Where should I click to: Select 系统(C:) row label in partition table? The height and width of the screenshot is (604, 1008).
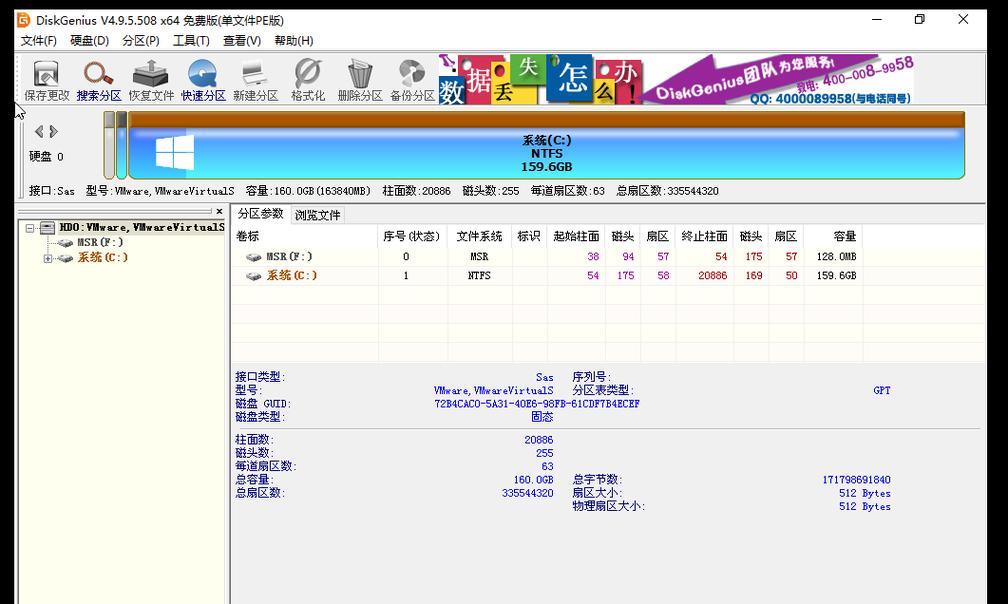[292, 276]
